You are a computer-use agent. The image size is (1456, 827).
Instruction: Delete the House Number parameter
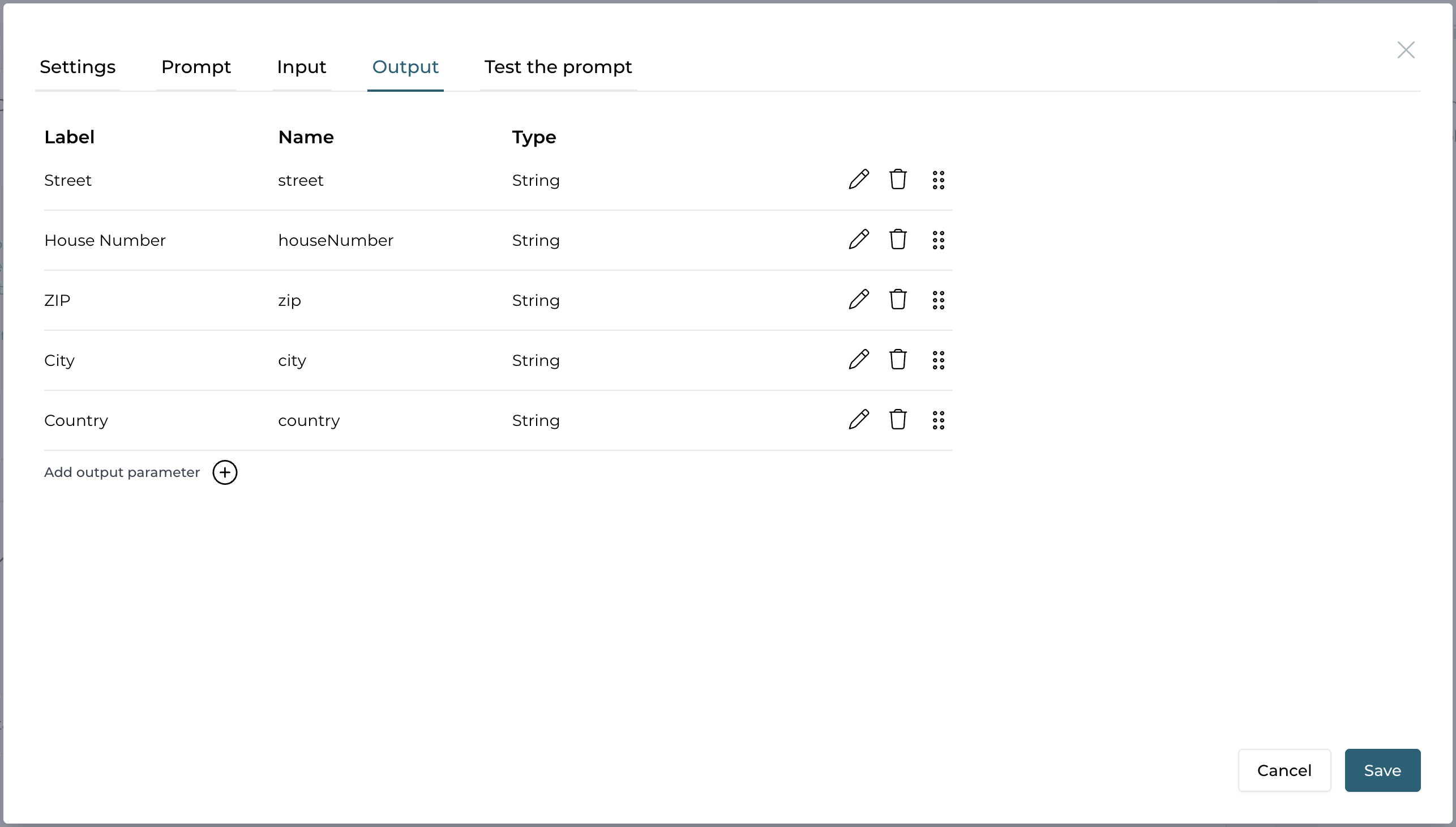pyautogui.click(x=897, y=240)
